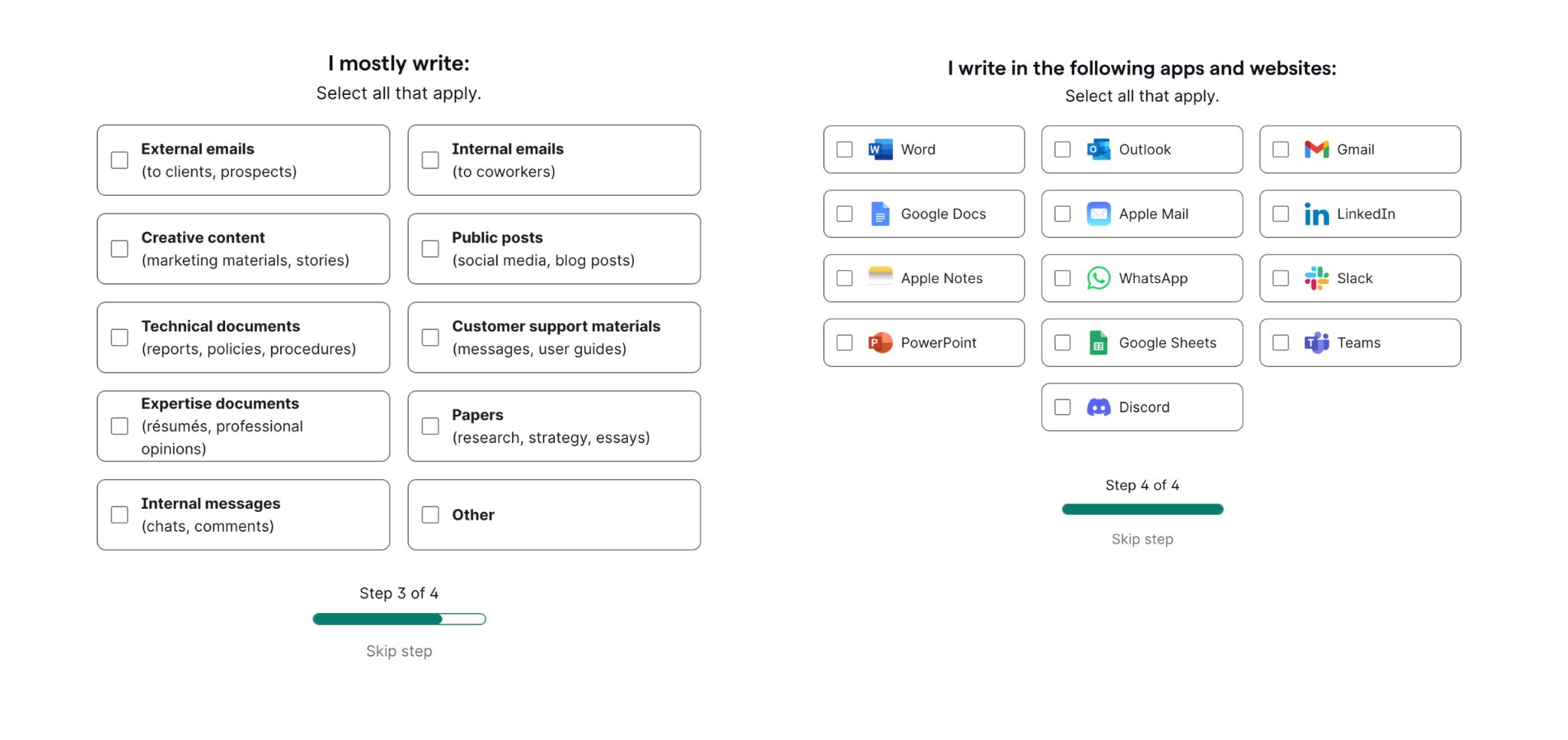The height and width of the screenshot is (740, 1568).
Task: Check the Other checkbox
Action: pos(429,514)
